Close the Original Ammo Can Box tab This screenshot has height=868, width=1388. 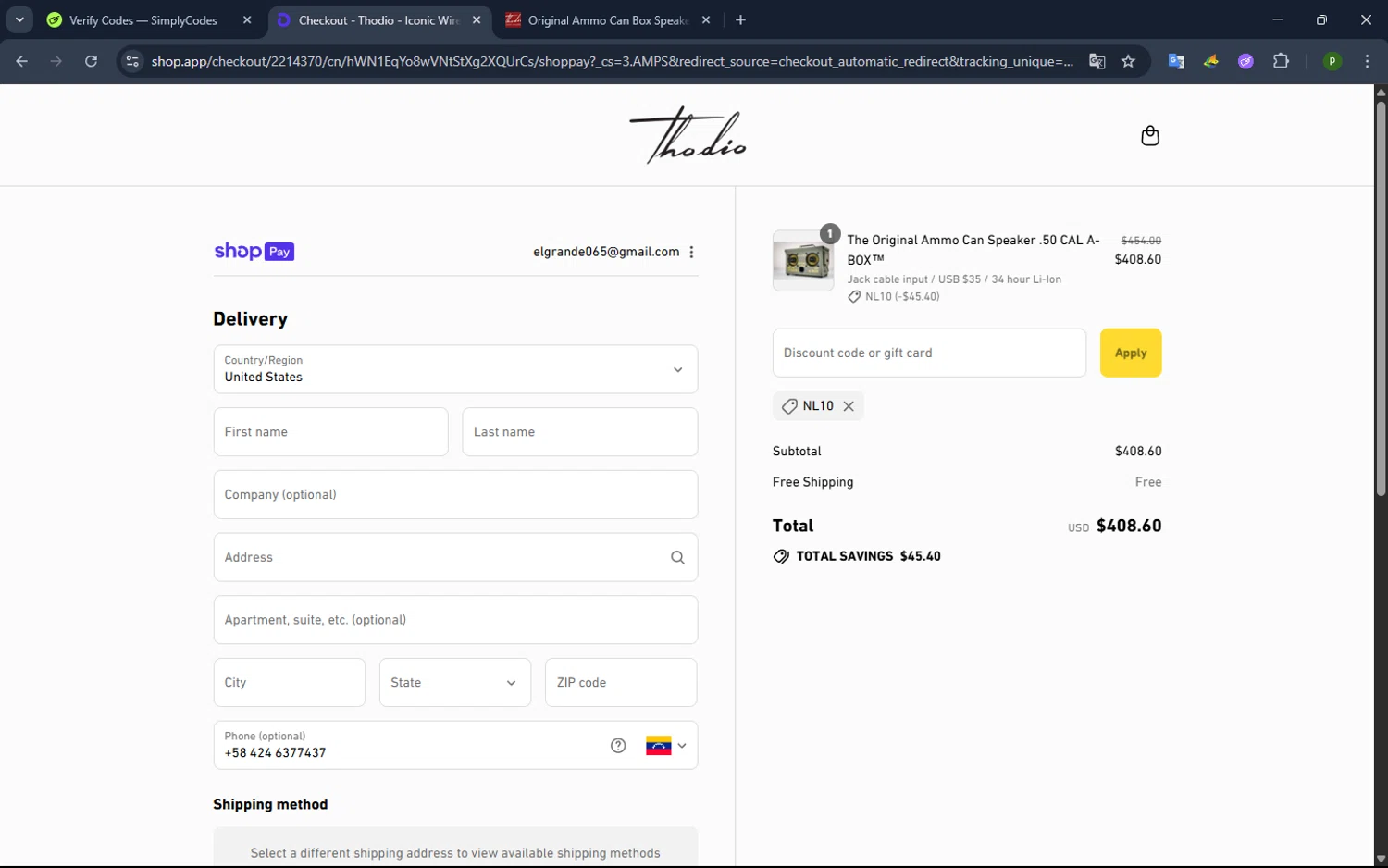point(706,19)
